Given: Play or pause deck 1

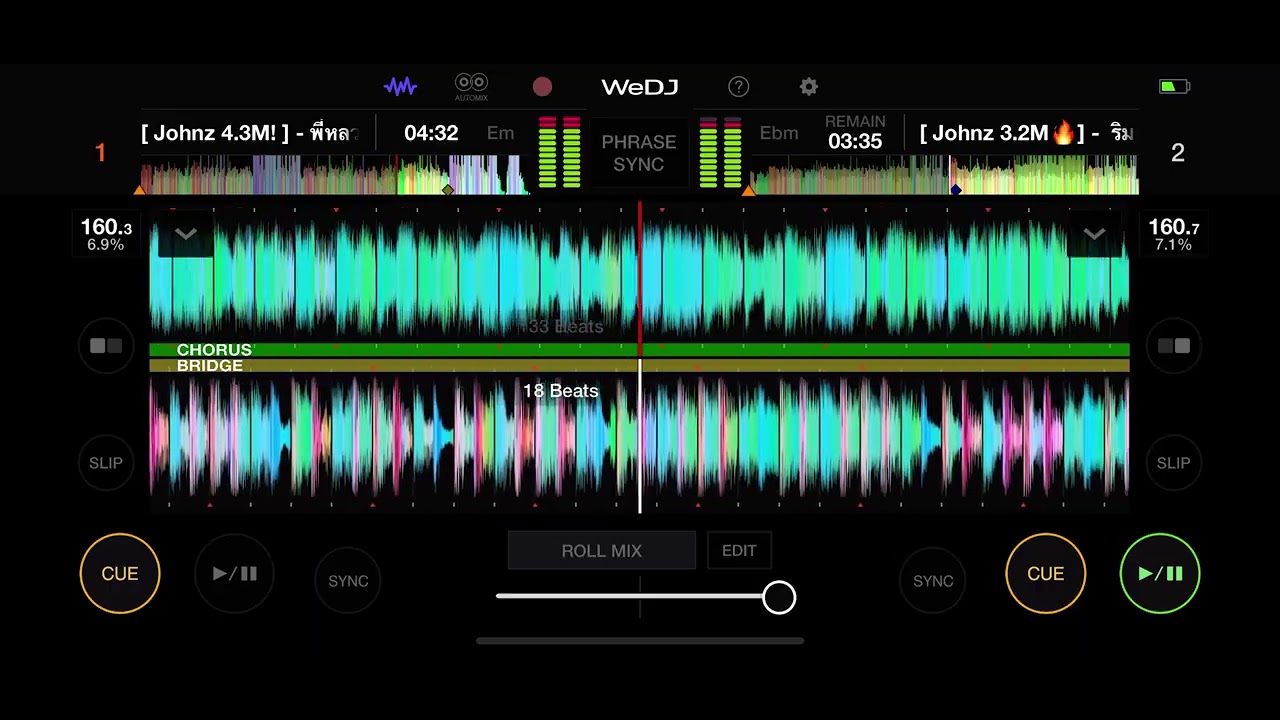Looking at the screenshot, I should (x=235, y=574).
